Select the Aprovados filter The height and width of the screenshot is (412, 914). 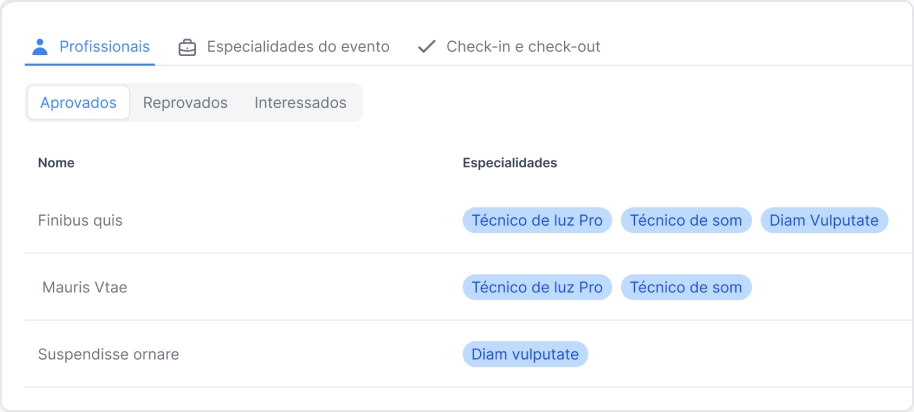click(78, 102)
